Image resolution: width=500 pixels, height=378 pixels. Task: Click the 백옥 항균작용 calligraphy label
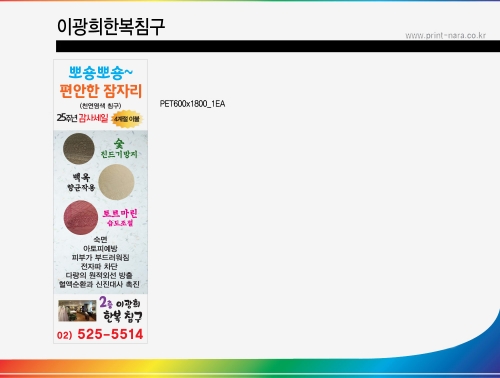[x=81, y=182]
